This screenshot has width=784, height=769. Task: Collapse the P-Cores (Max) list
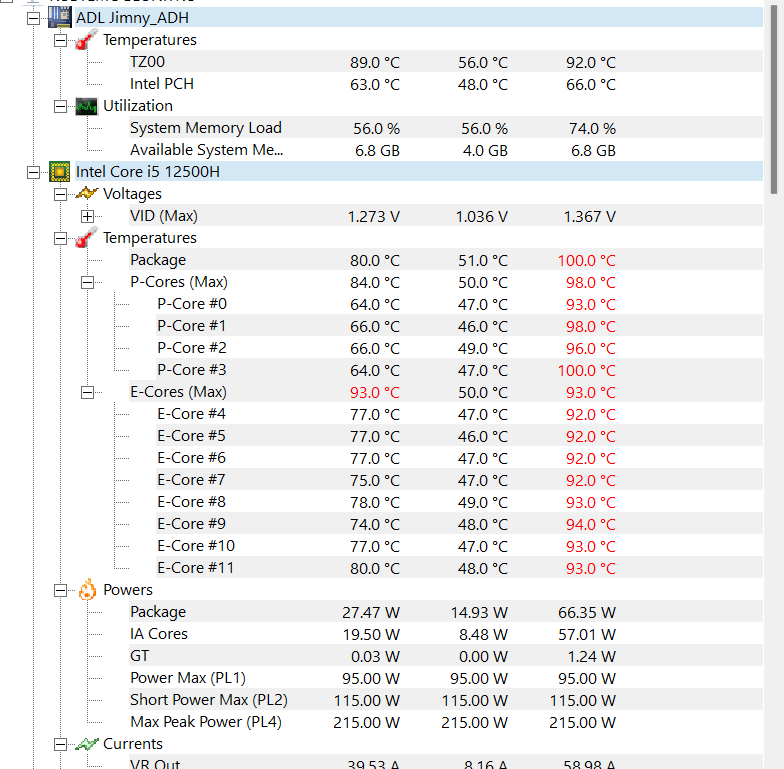pos(87,282)
